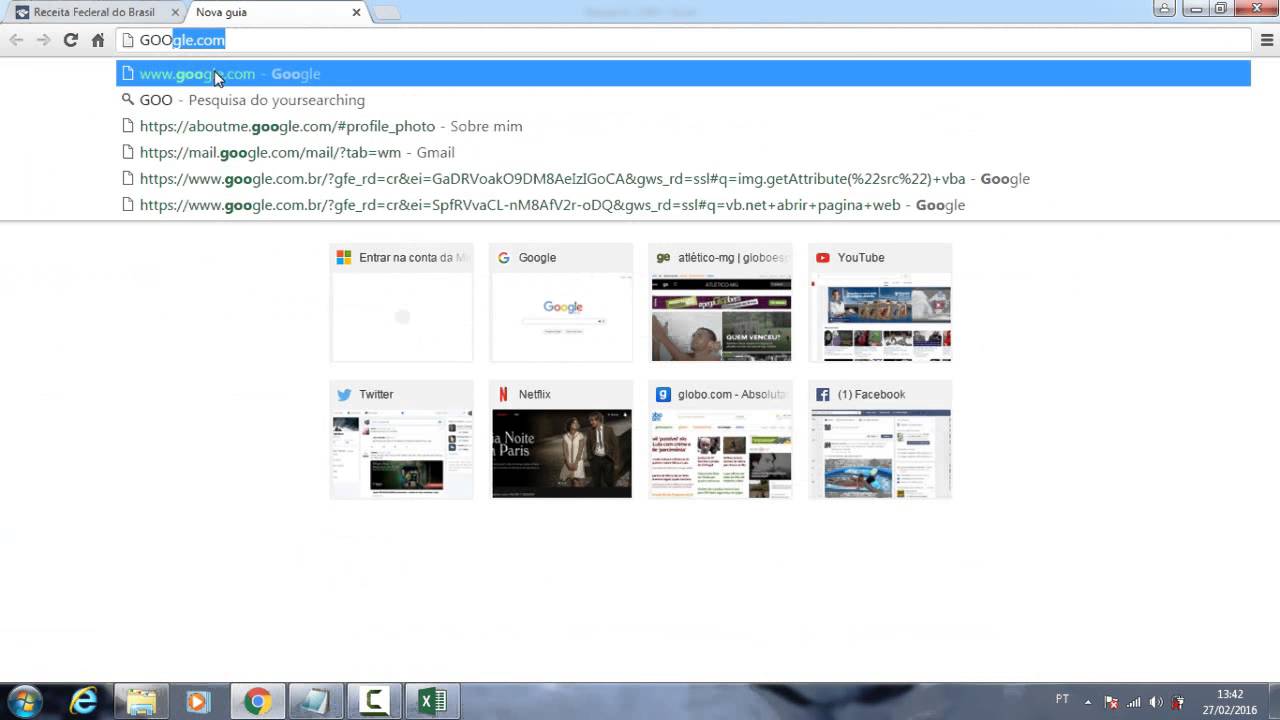Open the taskbar clock showing 13:42
This screenshot has width=1280, height=720.
(x=1230, y=702)
